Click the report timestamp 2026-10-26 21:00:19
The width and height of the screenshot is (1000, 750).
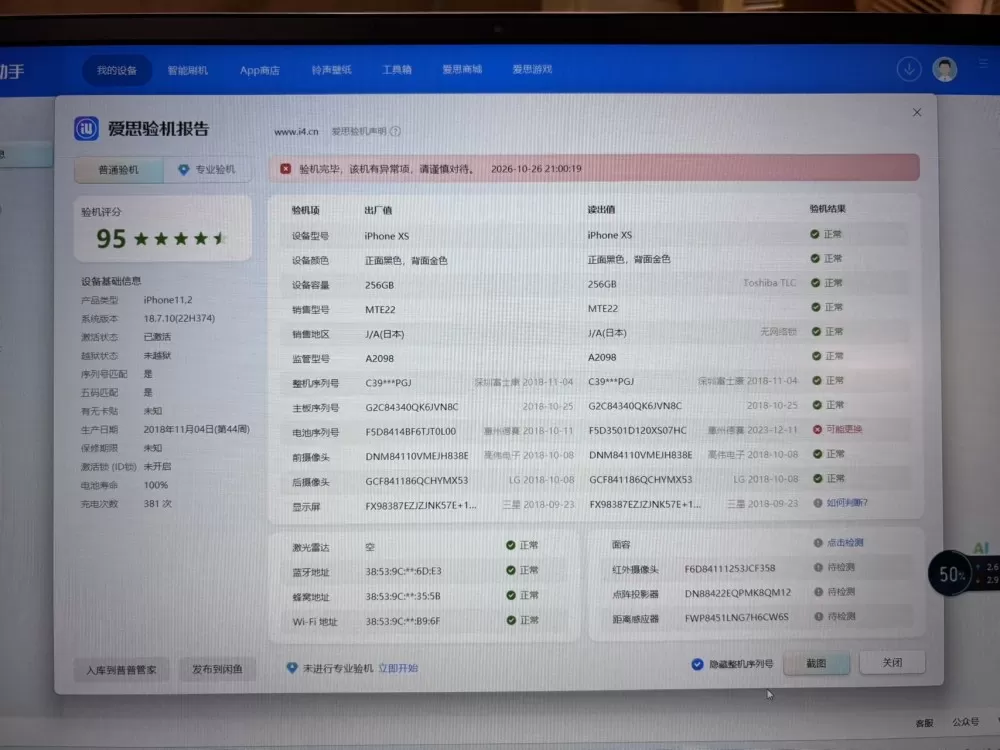536,169
